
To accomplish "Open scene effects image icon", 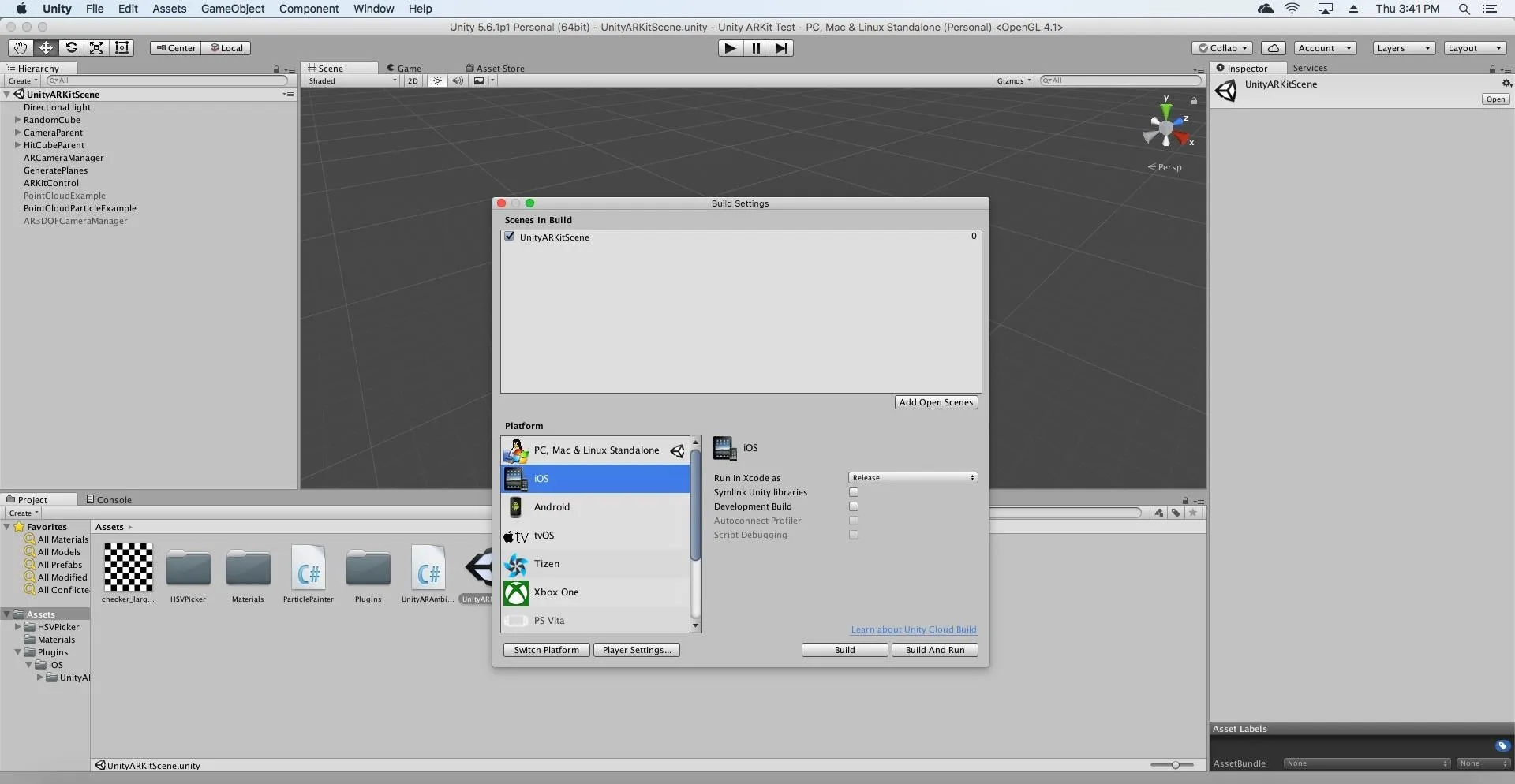I will point(479,80).
